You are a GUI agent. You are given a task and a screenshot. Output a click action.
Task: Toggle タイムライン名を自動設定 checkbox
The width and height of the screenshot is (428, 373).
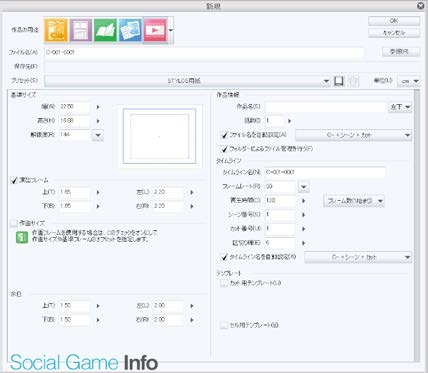tap(224, 257)
